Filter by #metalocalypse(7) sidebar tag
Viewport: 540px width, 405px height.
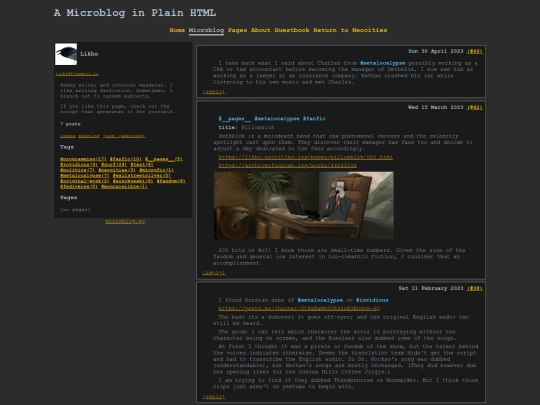click(x=85, y=176)
